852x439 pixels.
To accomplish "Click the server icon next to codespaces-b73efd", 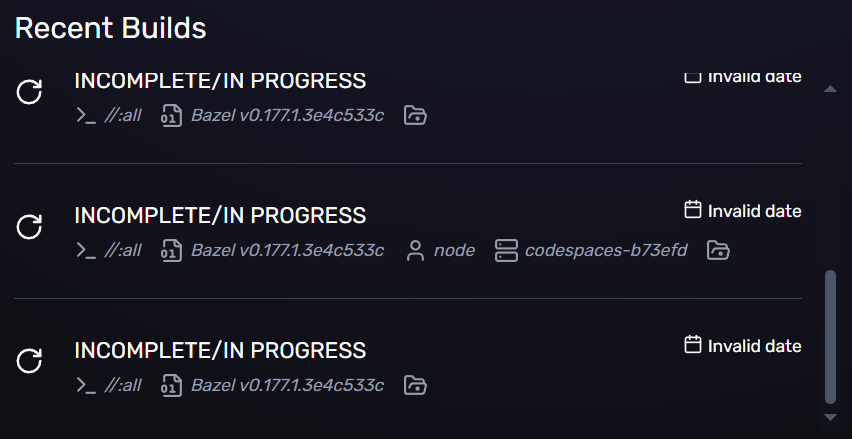I will tap(507, 250).
